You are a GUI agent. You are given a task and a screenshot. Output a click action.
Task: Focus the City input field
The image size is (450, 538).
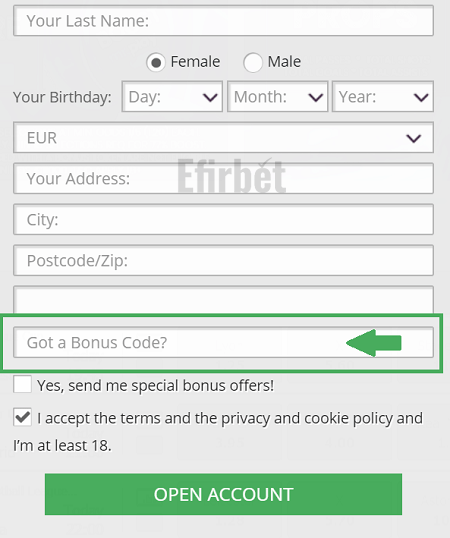[x=223, y=220]
